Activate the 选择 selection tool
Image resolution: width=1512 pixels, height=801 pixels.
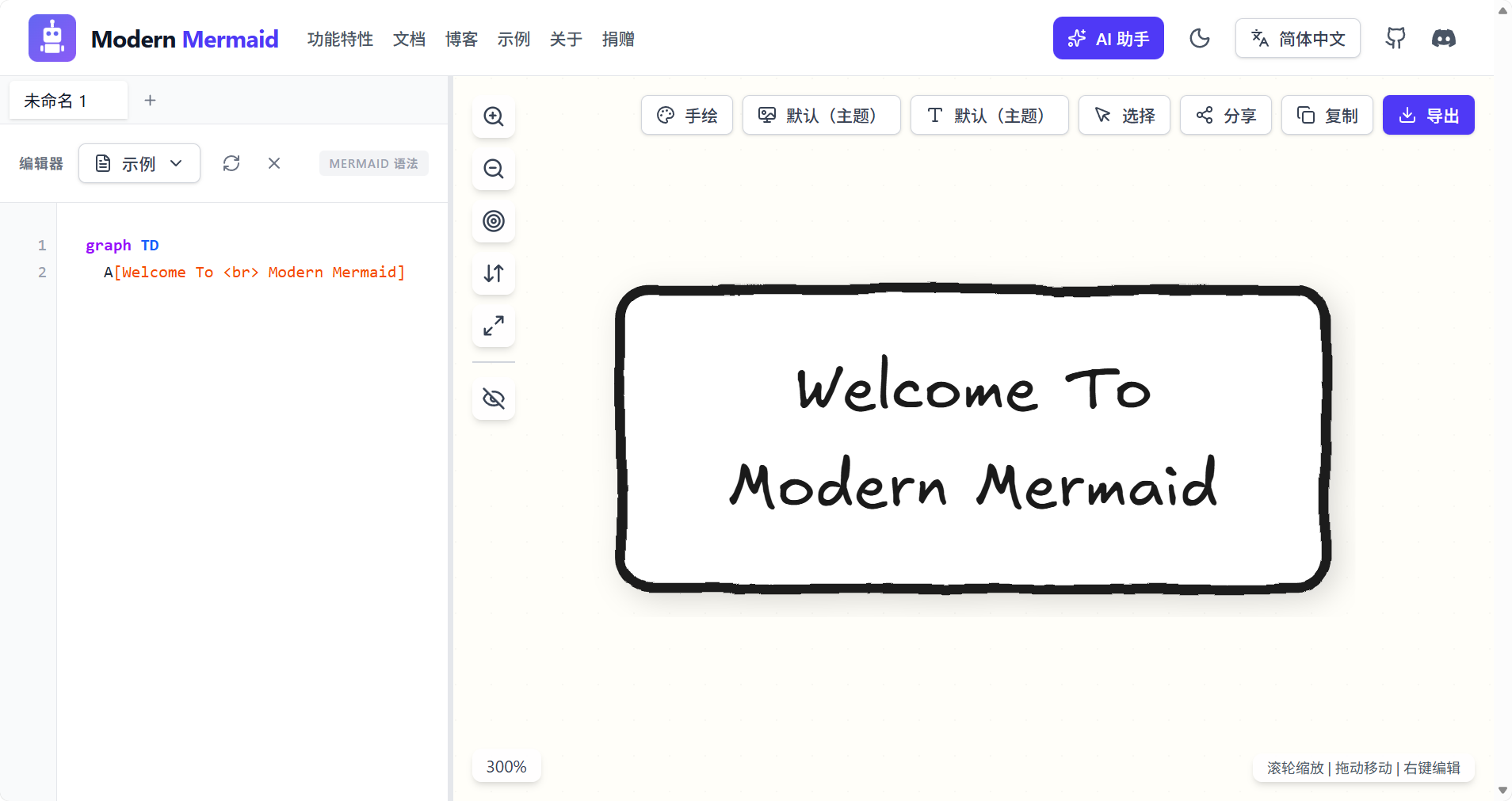1124,115
